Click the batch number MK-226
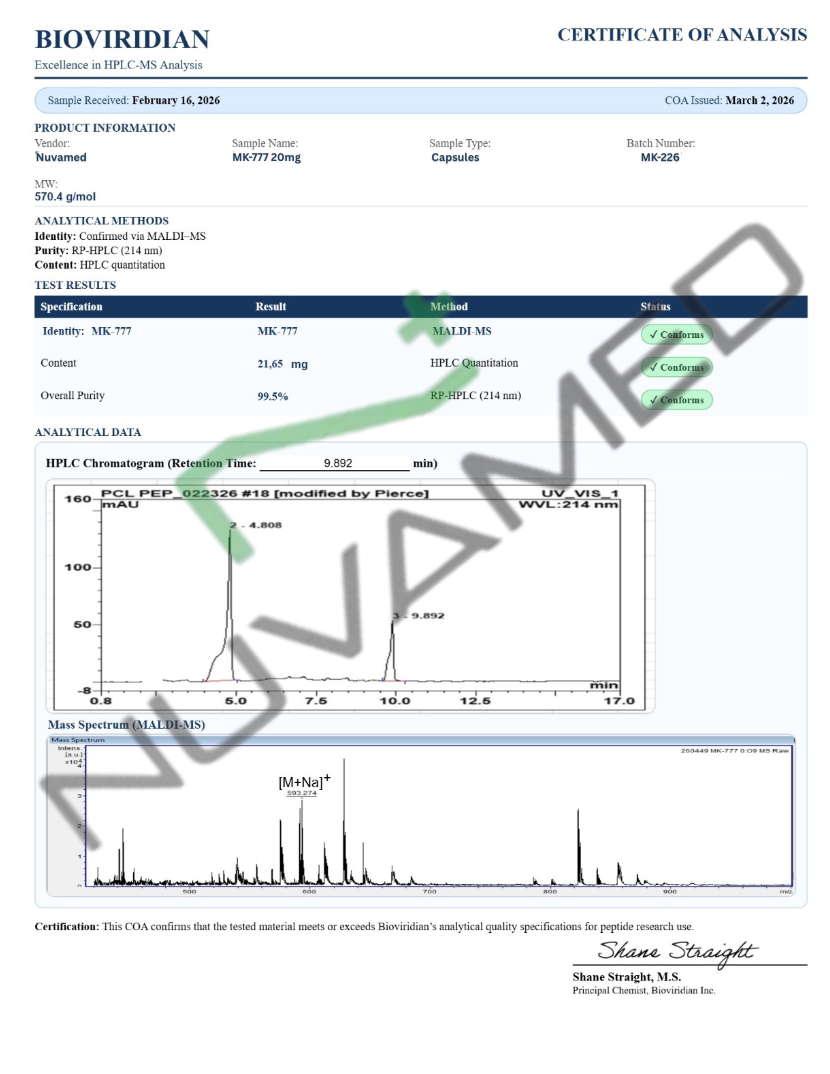The image size is (830, 1074). [660, 157]
